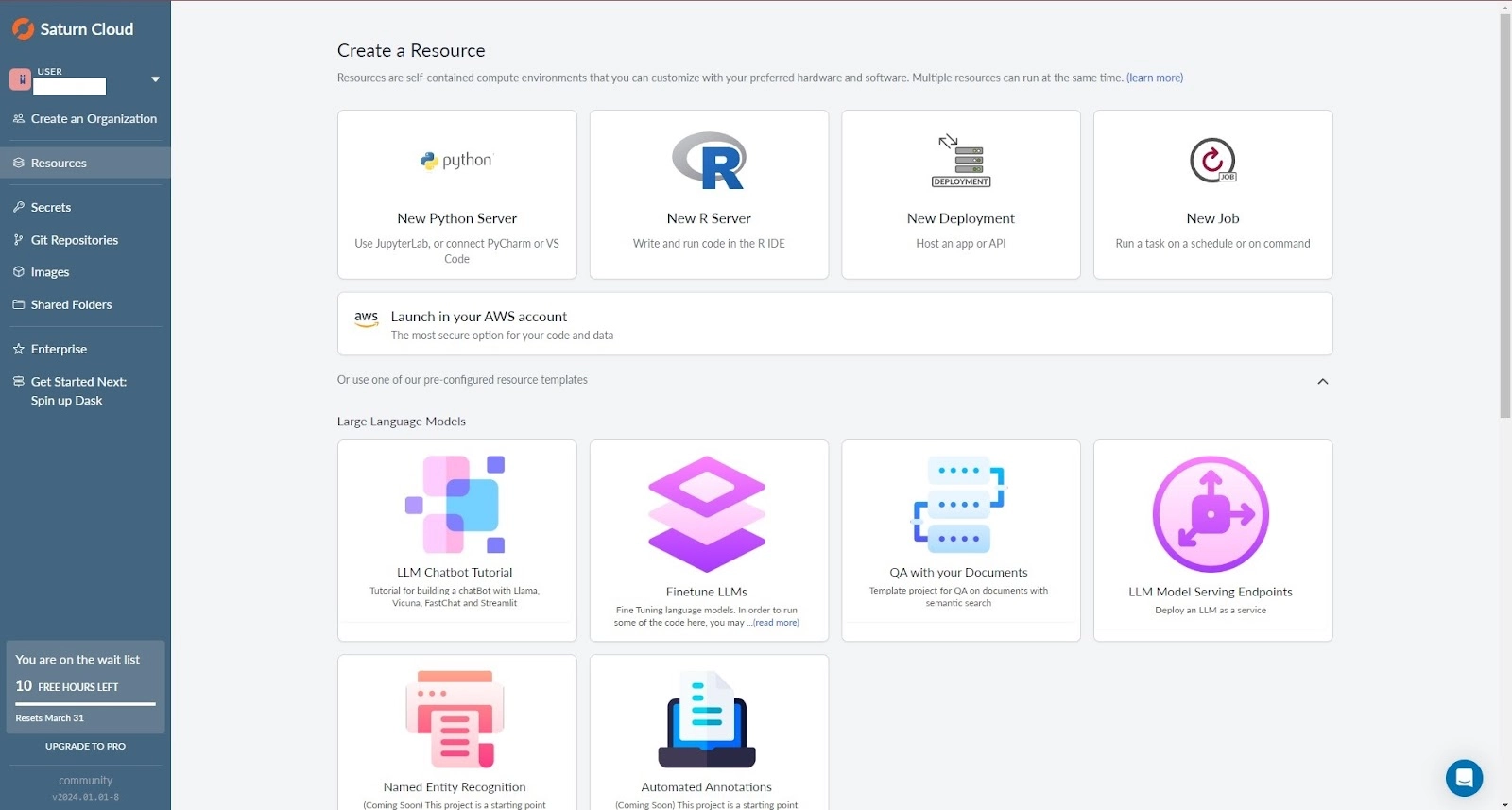Viewport: 1512px width, 810px height.
Task: Click the learn more link
Action: coord(1155,78)
